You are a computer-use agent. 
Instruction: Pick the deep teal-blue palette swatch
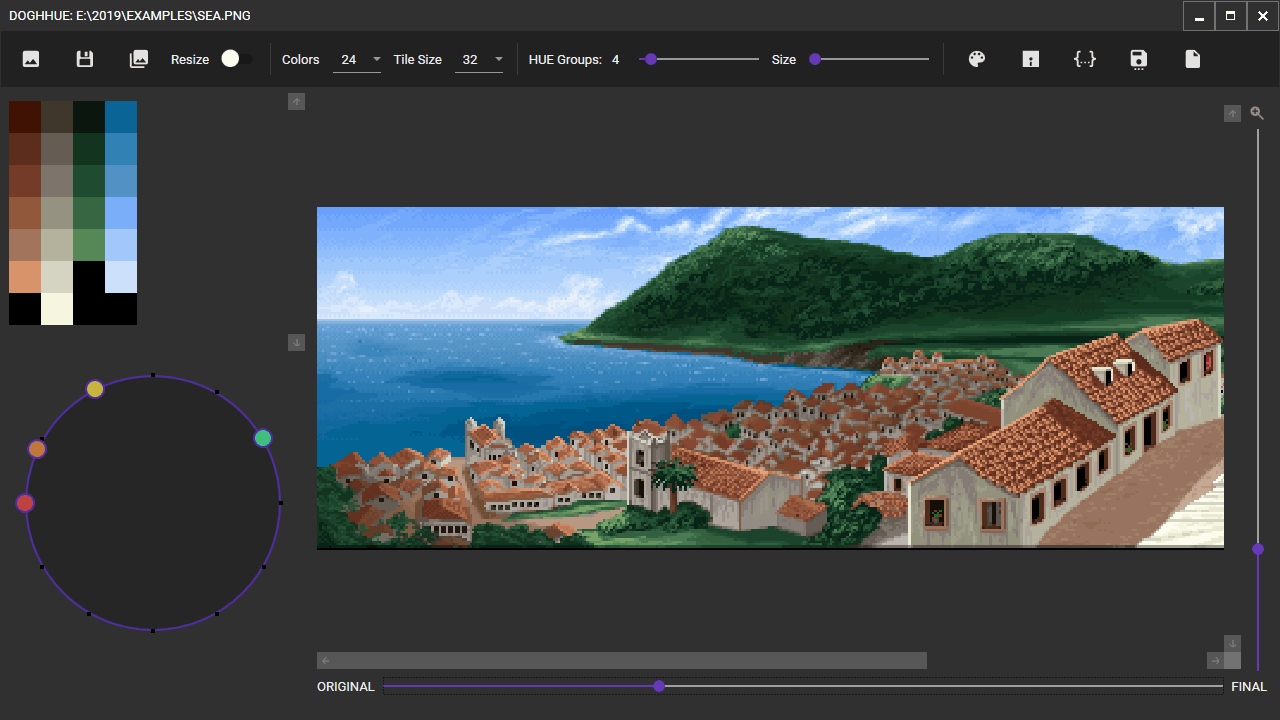(121, 117)
